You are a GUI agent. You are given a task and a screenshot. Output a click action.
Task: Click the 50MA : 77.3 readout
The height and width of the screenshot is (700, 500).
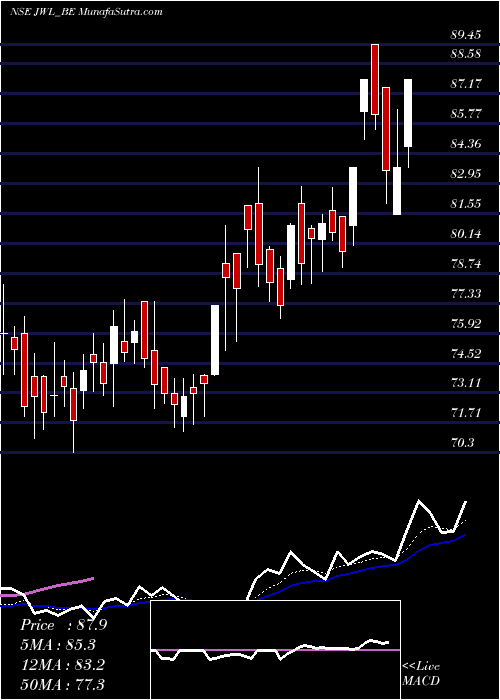coord(62,684)
